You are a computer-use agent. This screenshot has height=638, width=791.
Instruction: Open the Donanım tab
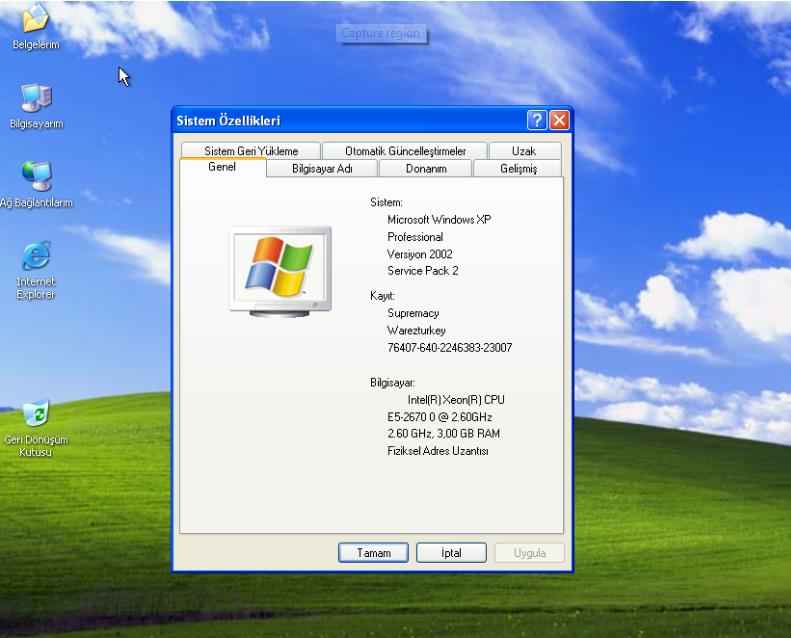(x=425, y=169)
